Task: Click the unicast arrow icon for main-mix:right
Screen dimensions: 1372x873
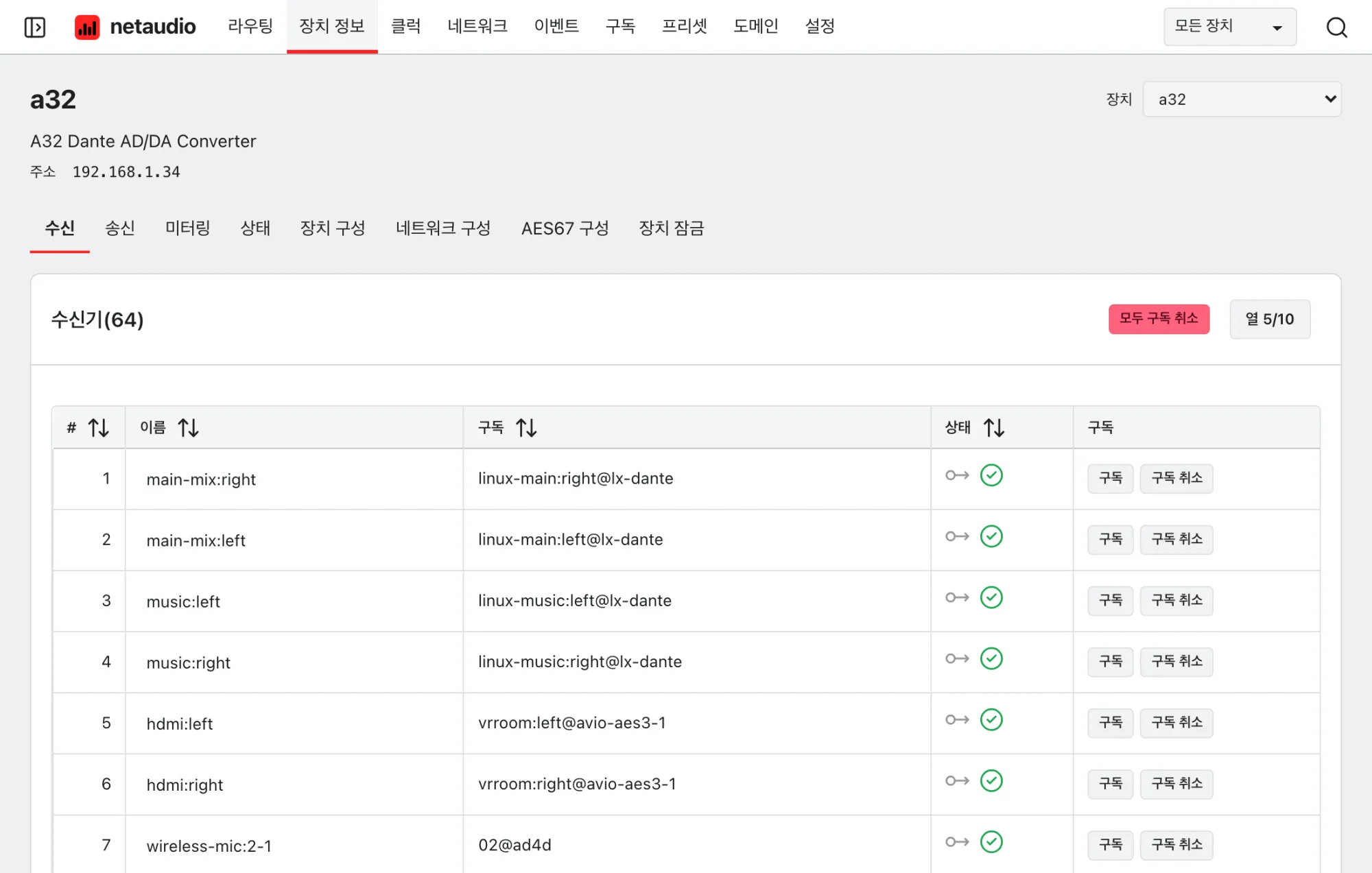Action: pos(957,475)
